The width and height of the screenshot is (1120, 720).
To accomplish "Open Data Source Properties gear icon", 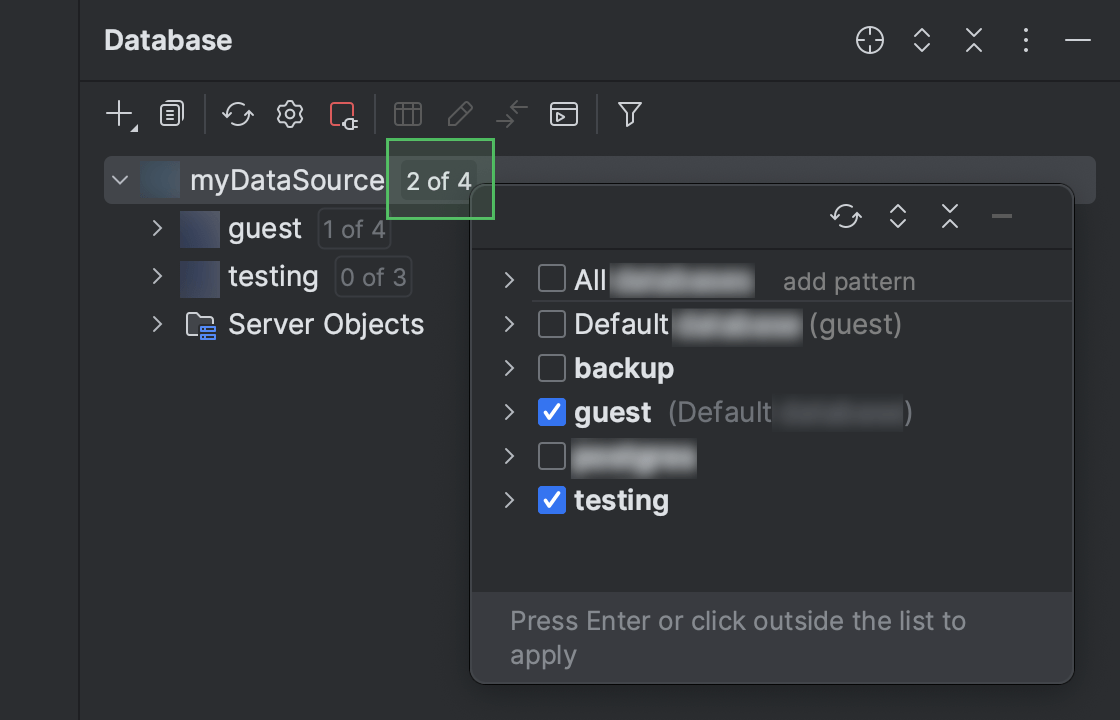I will click(290, 114).
